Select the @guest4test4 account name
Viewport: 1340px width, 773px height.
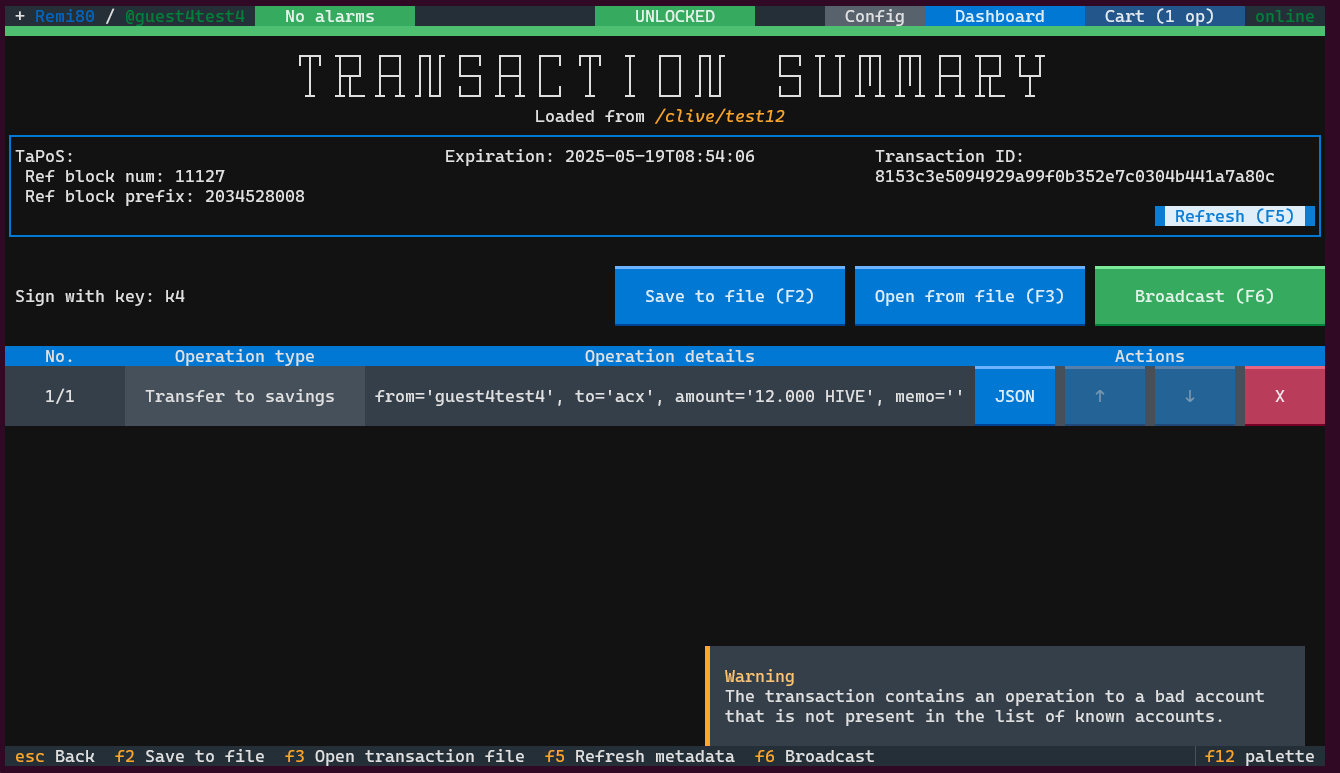[185, 16]
